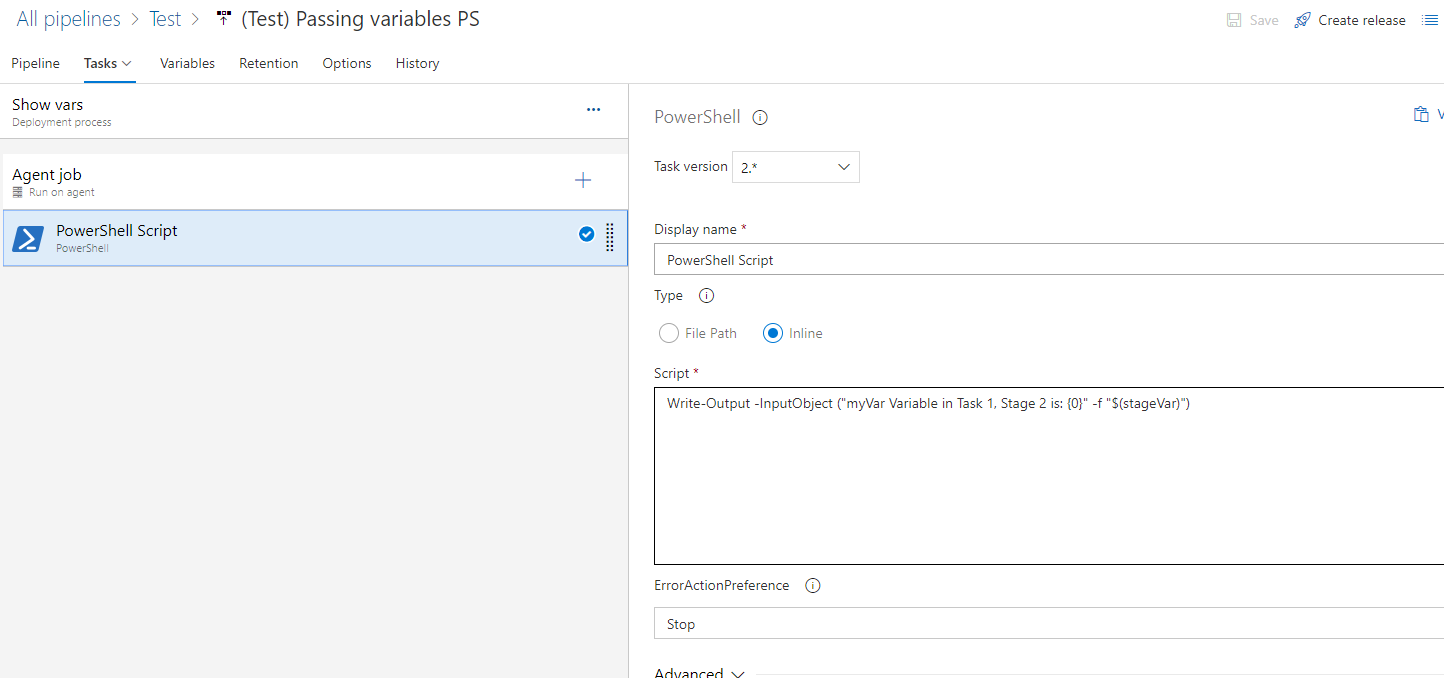
Task: Click the Create release rocket icon
Action: point(1302,20)
